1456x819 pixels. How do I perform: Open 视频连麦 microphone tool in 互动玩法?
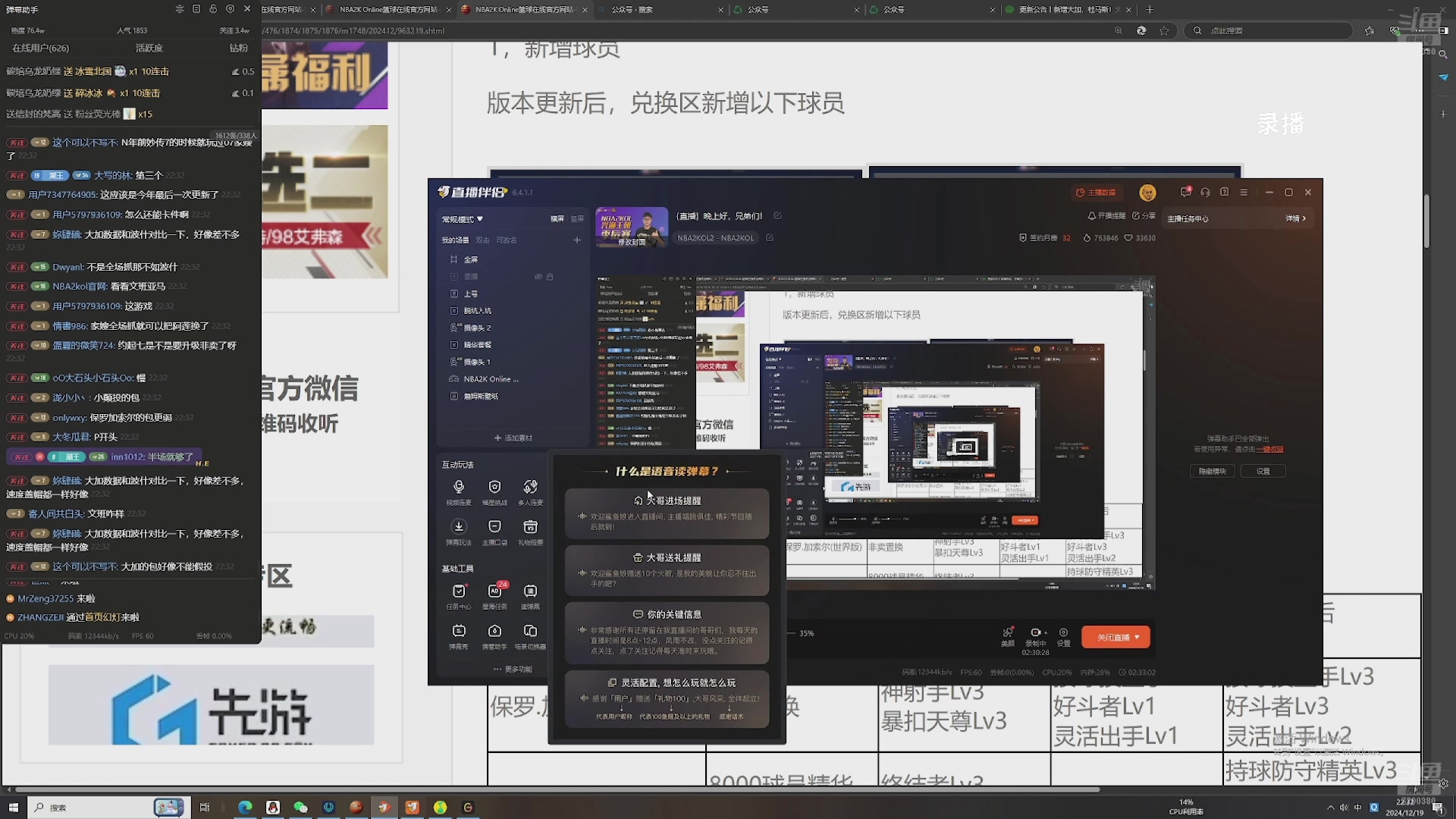458,491
